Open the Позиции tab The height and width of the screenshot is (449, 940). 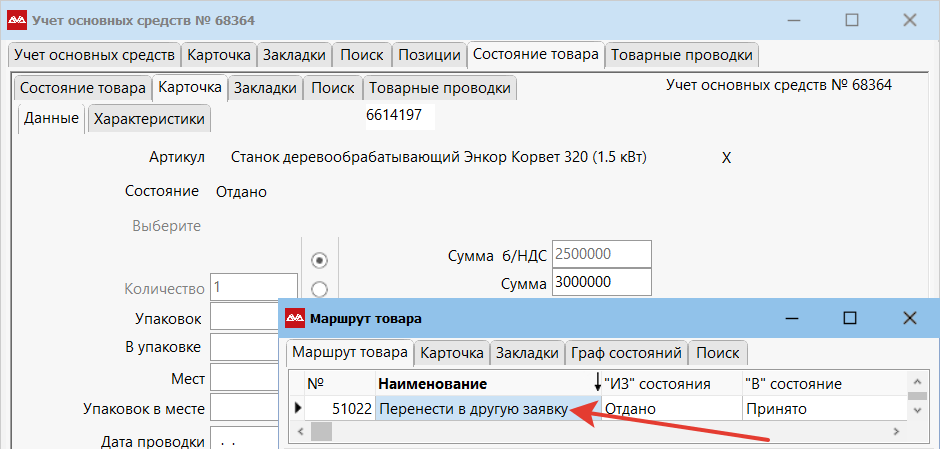(x=429, y=54)
